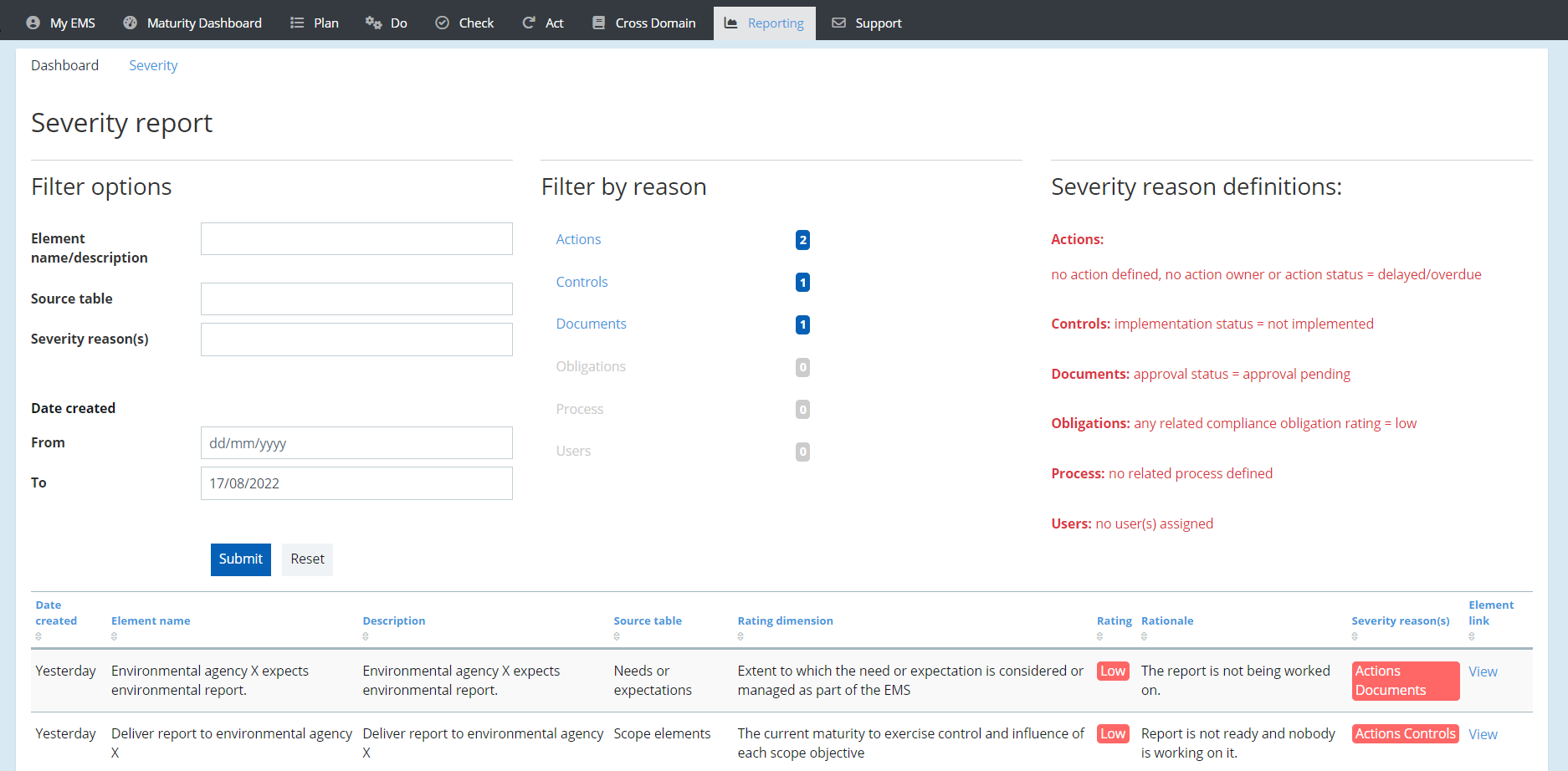Open the Reporting tab

coord(764,23)
